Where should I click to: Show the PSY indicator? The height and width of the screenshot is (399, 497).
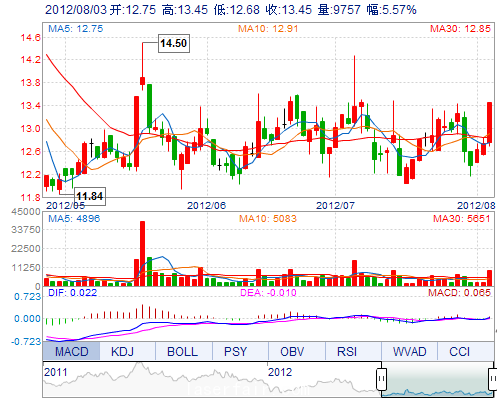coord(235,351)
